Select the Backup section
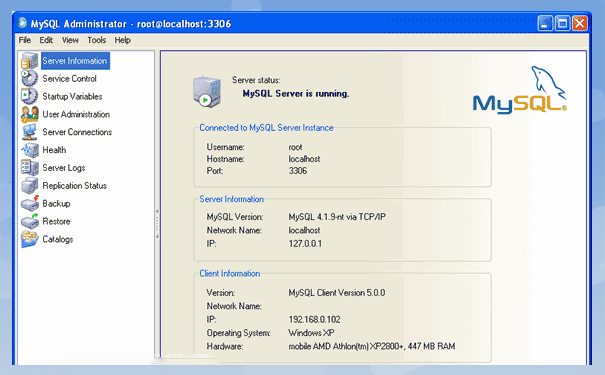The image size is (605, 375). click(56, 203)
